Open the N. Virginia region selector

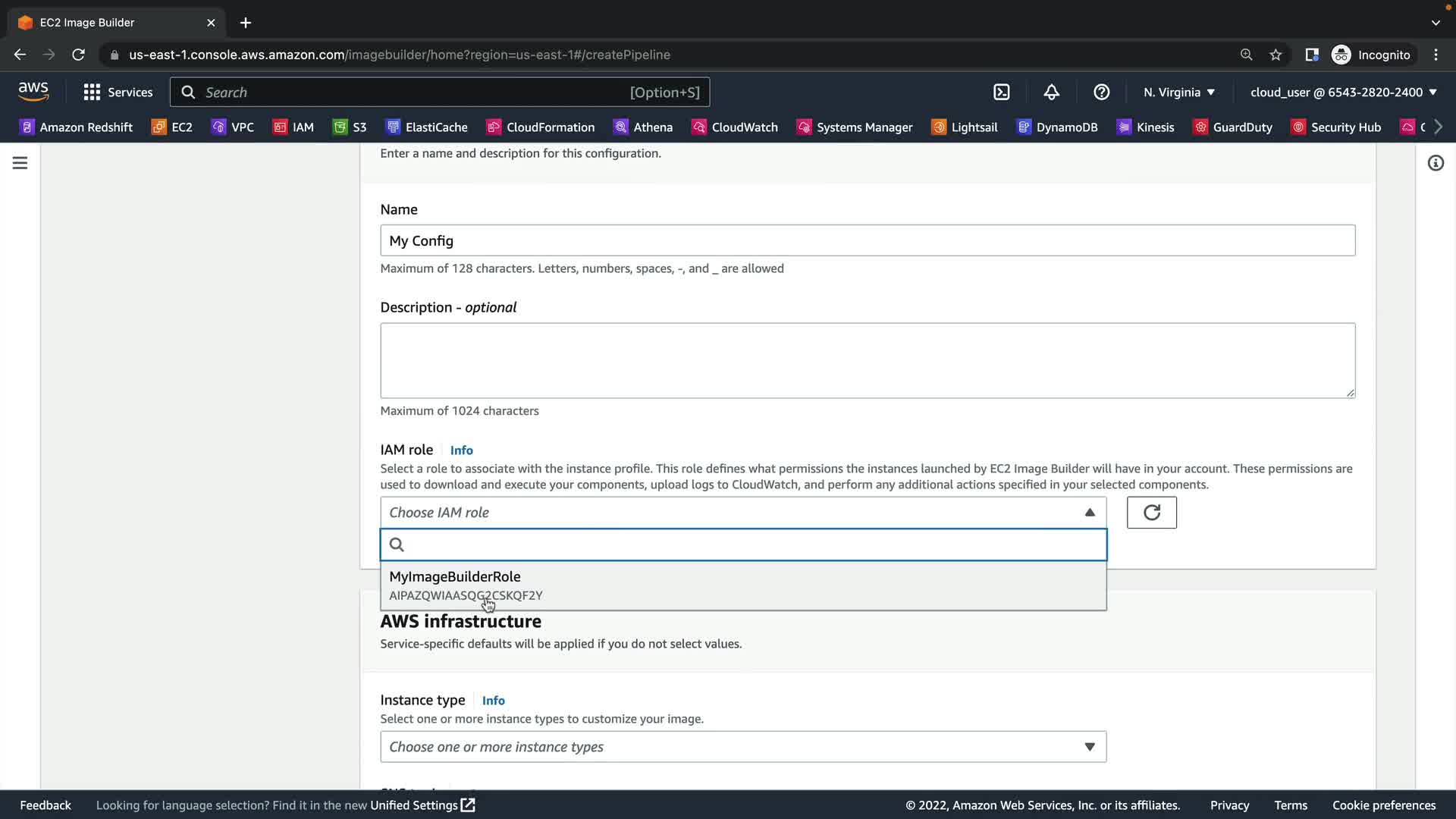click(x=1178, y=93)
